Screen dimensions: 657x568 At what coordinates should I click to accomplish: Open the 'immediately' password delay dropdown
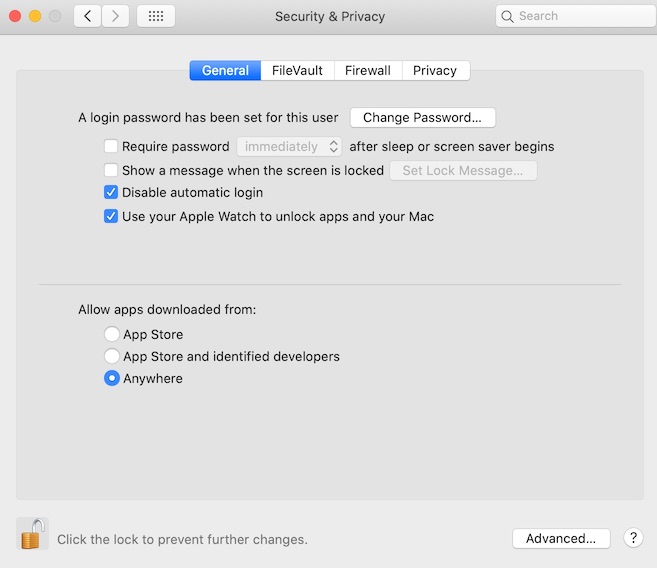pyautogui.click(x=289, y=147)
